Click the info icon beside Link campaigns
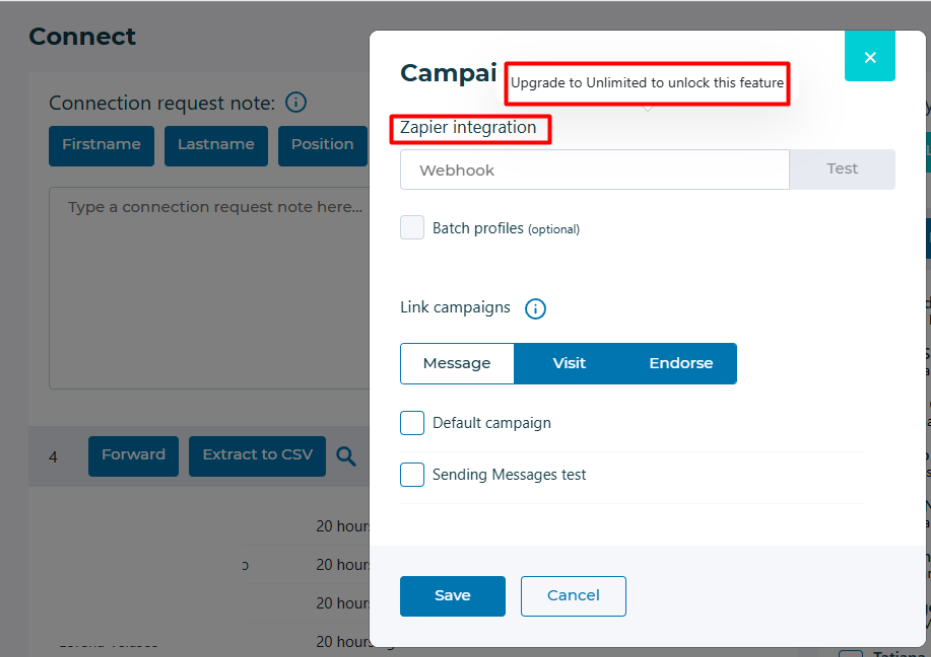Image resolution: width=931 pixels, height=657 pixels. pyautogui.click(x=535, y=309)
